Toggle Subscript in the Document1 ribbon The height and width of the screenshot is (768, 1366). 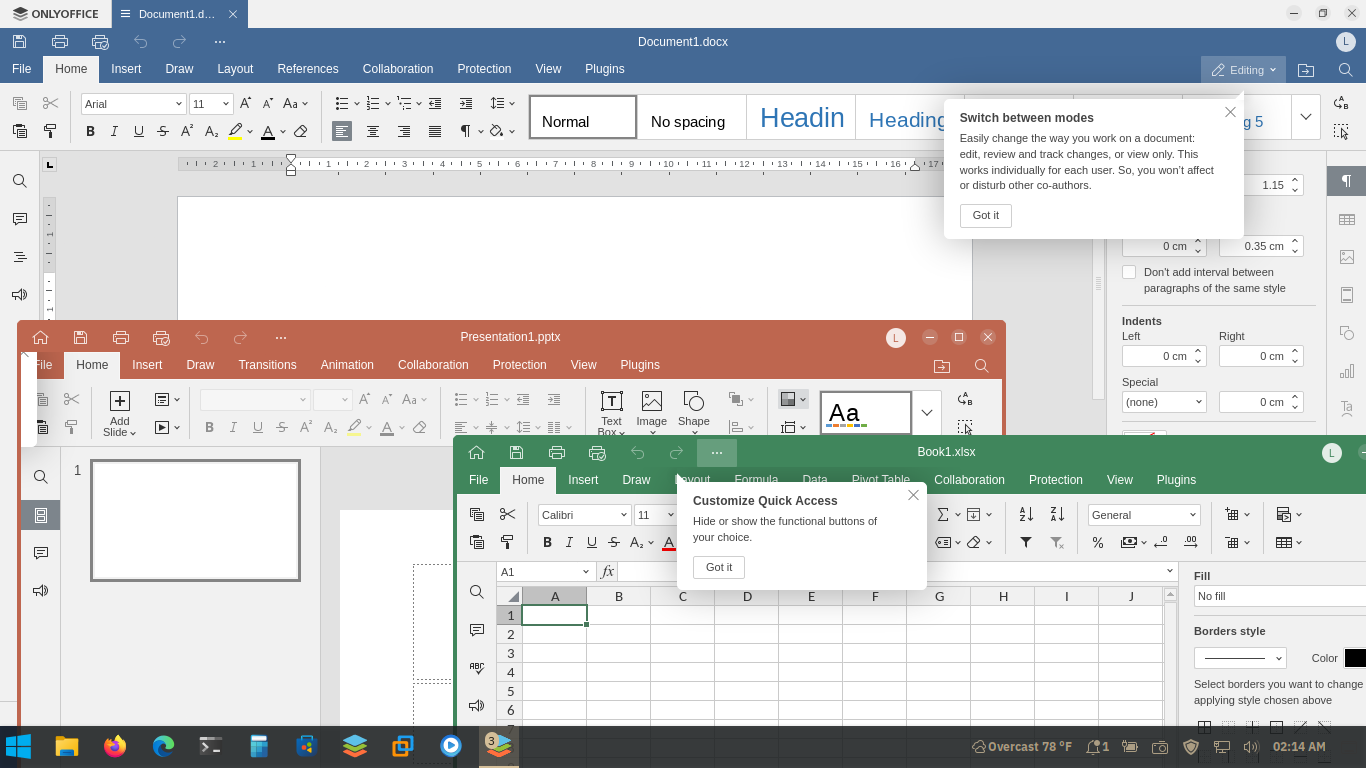click(x=212, y=131)
